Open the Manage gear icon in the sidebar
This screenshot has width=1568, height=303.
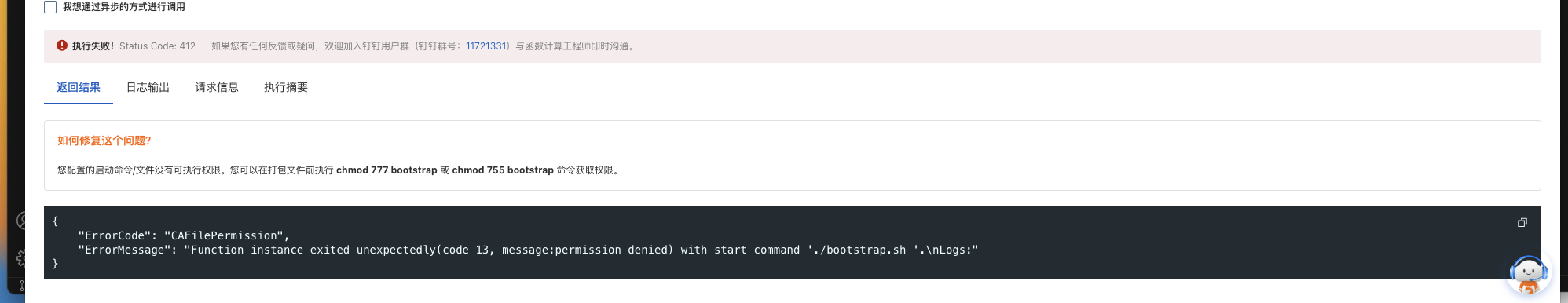tap(21, 258)
